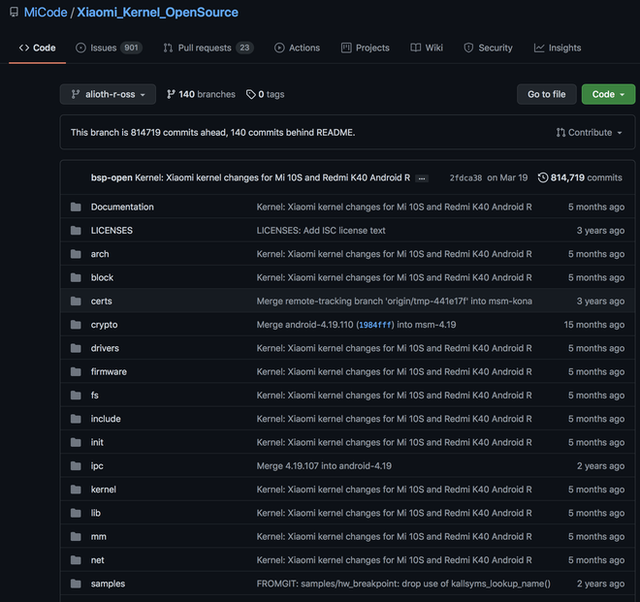Open the LICENSES folder name link

click(x=112, y=231)
